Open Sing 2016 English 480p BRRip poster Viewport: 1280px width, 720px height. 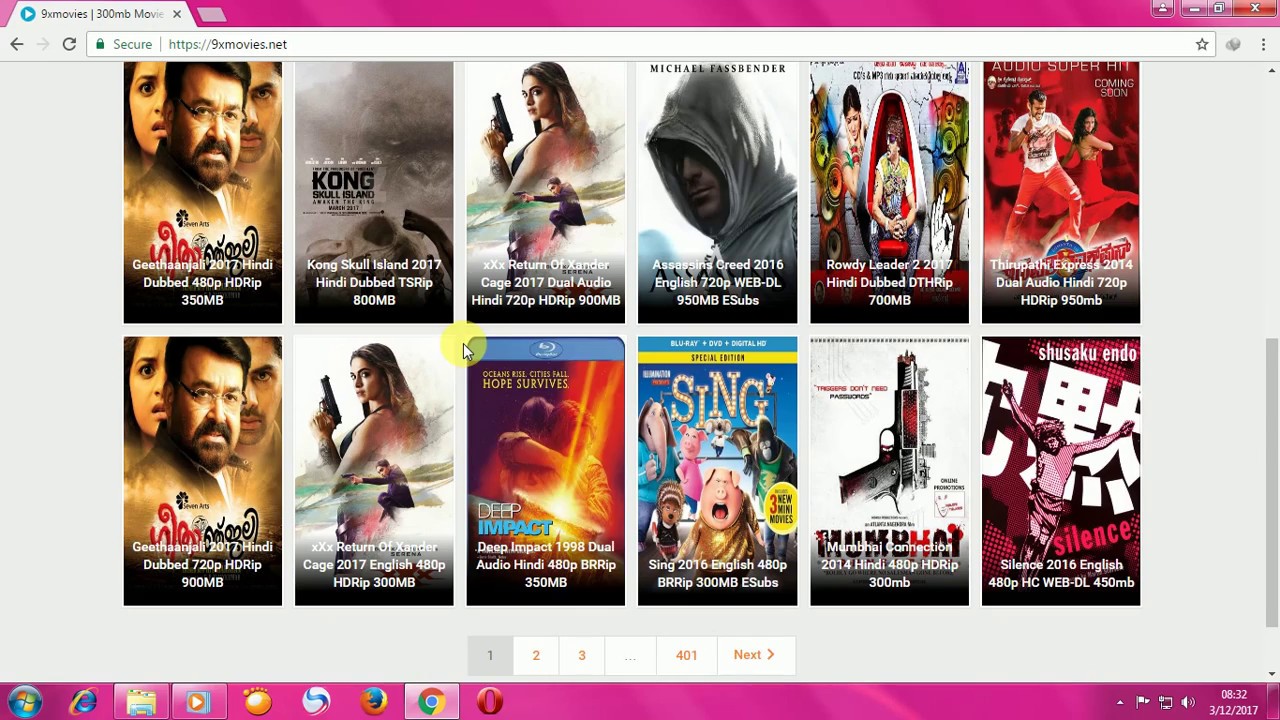tap(718, 471)
